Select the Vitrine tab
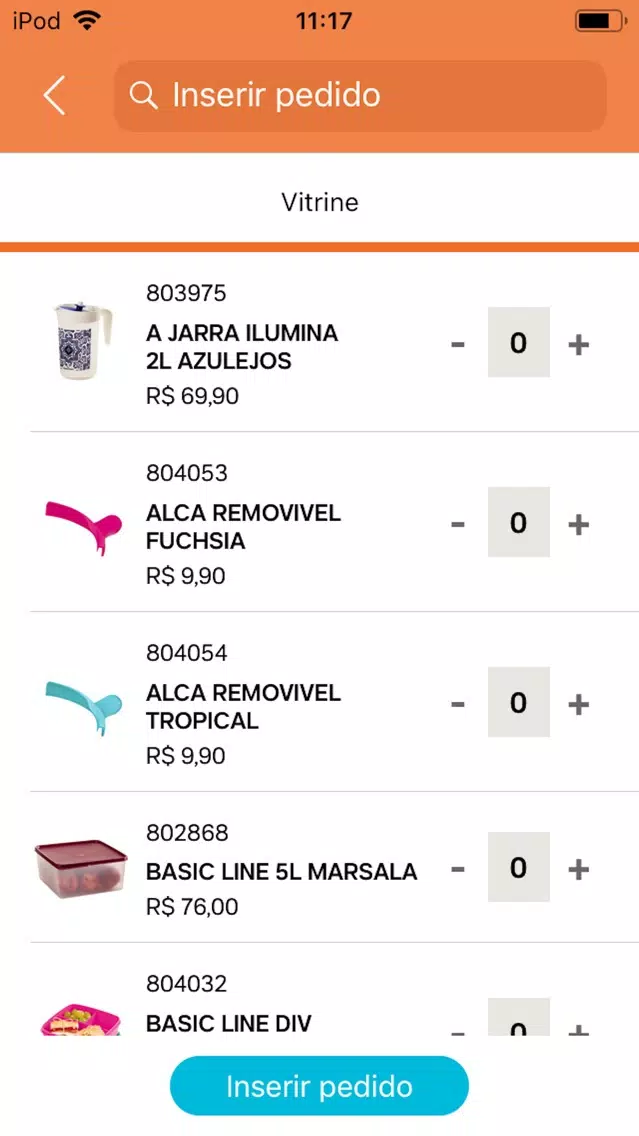Screen dimensions: 639x1136 pos(320,201)
